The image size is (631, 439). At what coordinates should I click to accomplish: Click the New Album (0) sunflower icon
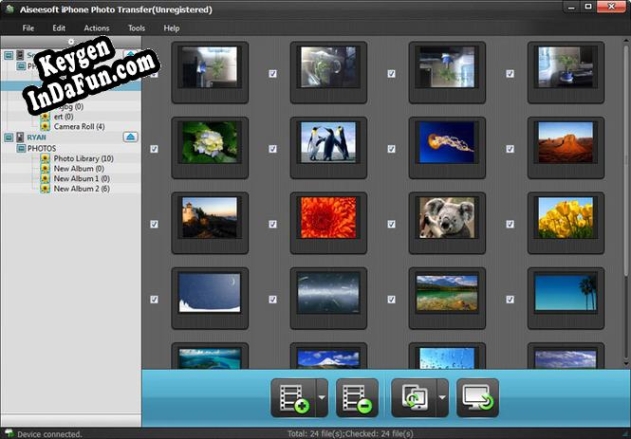point(45,169)
